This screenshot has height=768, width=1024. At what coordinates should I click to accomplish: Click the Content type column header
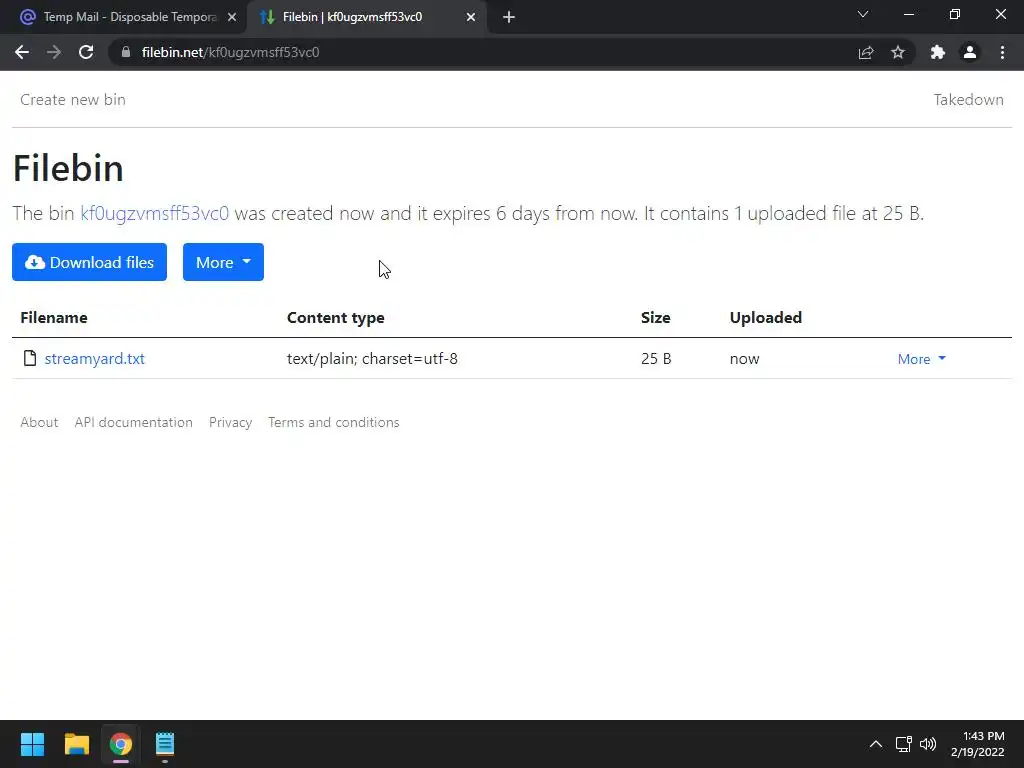coord(336,317)
